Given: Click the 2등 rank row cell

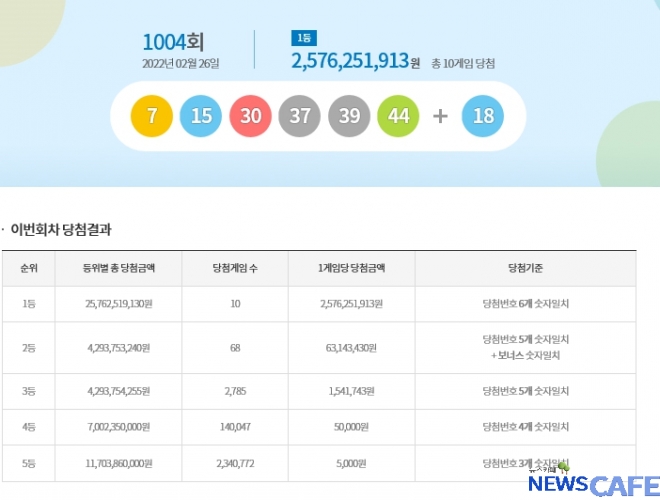Looking at the screenshot, I should 28,348.
